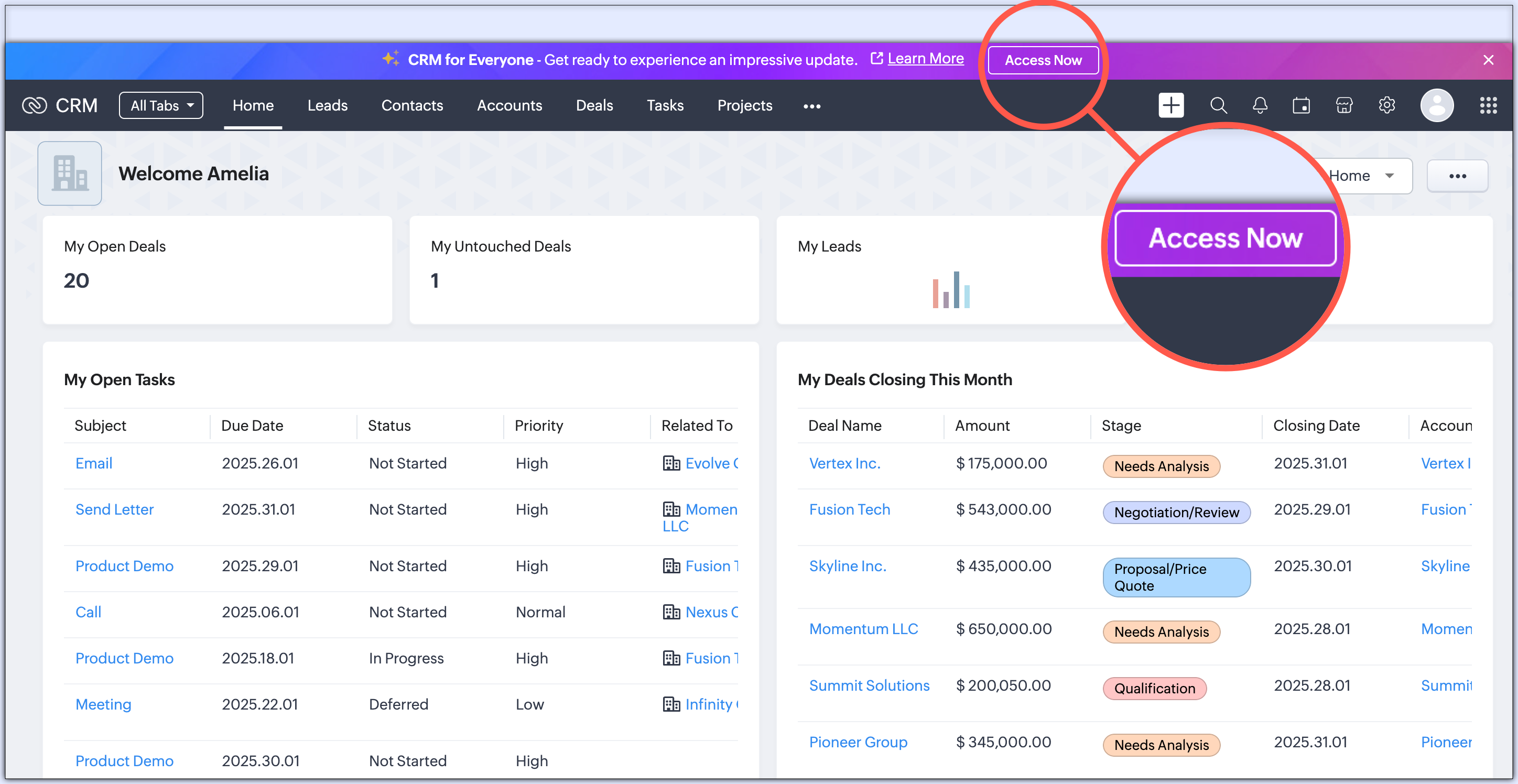Click the user profile avatar
Image resolution: width=1518 pixels, height=784 pixels.
(x=1437, y=105)
